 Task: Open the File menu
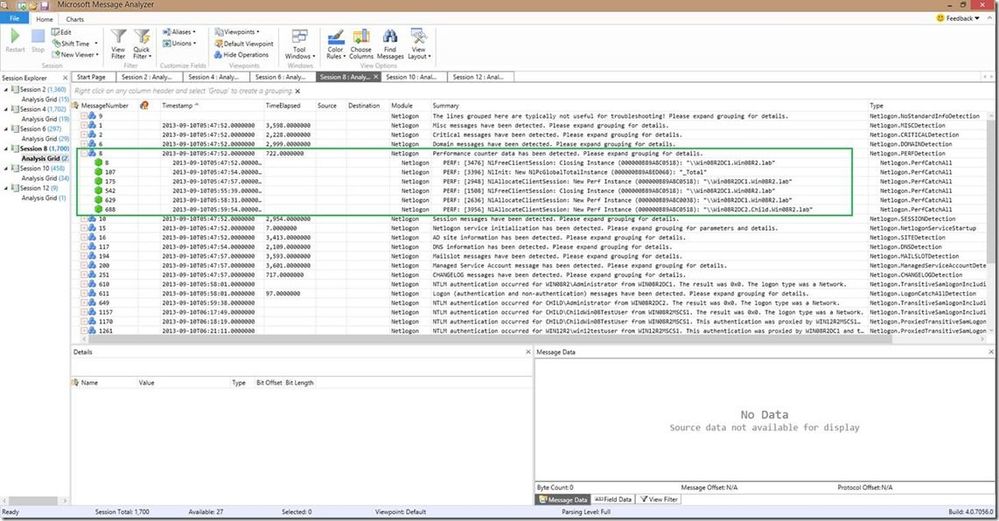point(14,18)
